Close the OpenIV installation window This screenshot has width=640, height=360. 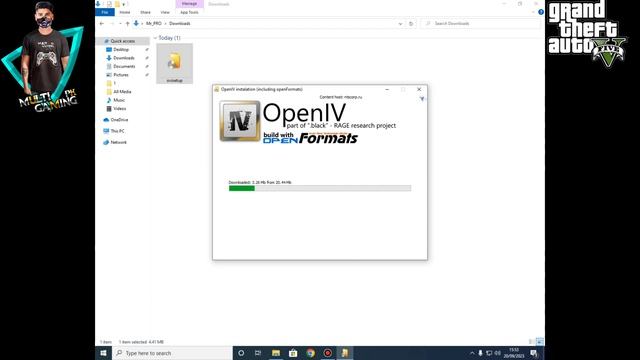pyautogui.click(x=419, y=89)
